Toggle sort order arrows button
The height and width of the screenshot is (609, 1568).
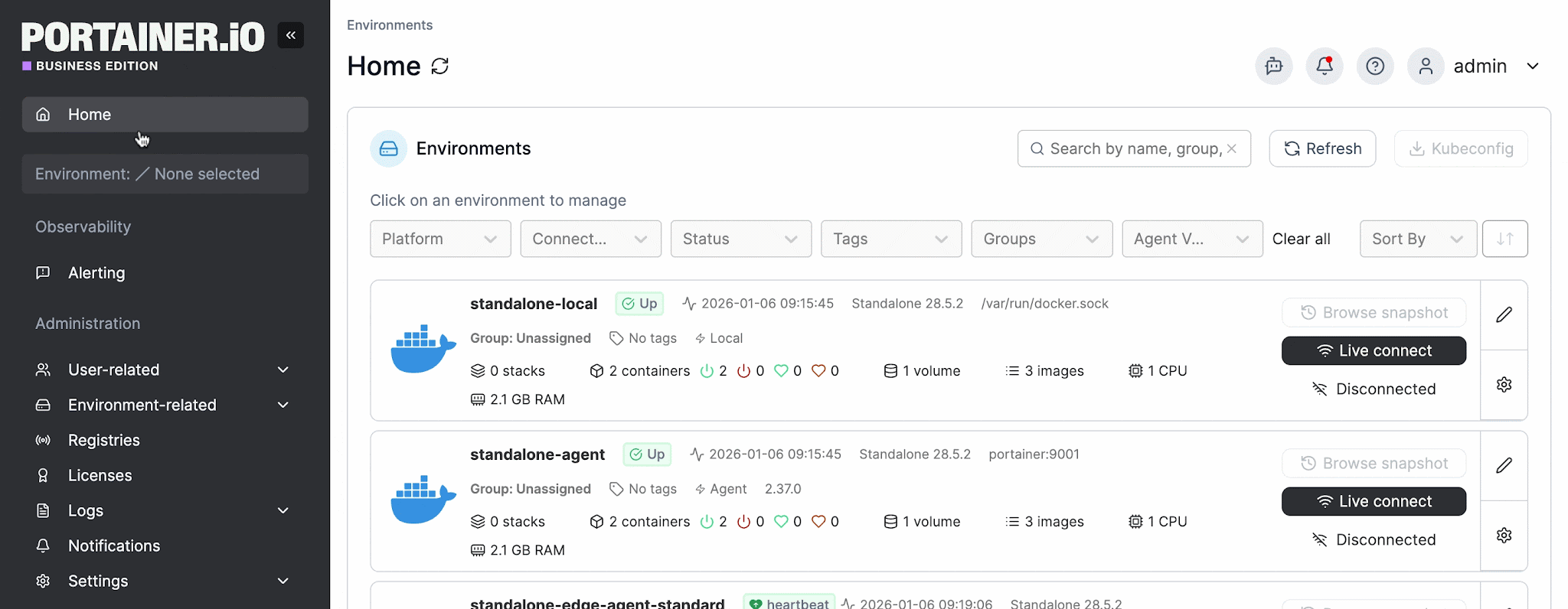click(1504, 239)
